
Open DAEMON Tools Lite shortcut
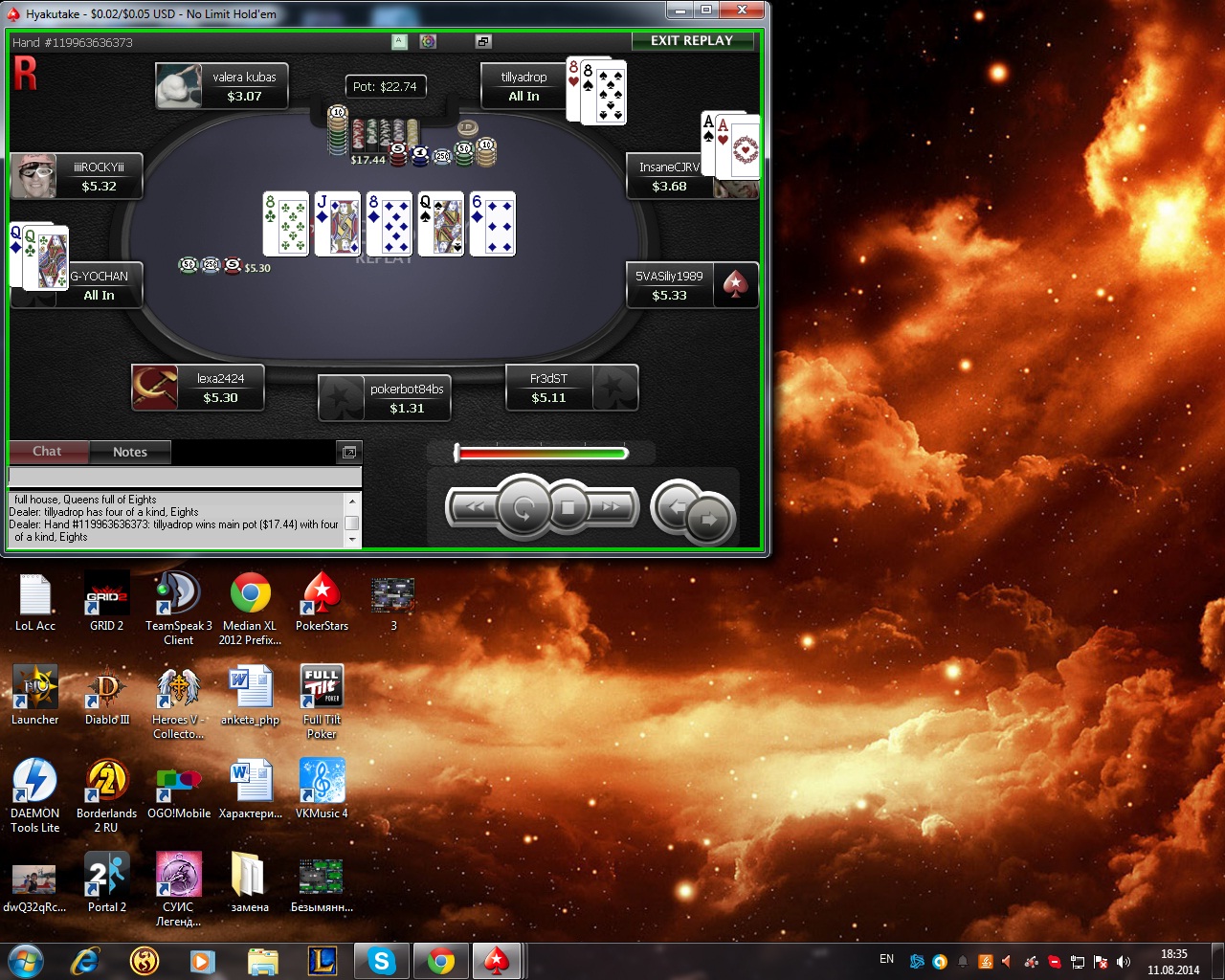35,796
